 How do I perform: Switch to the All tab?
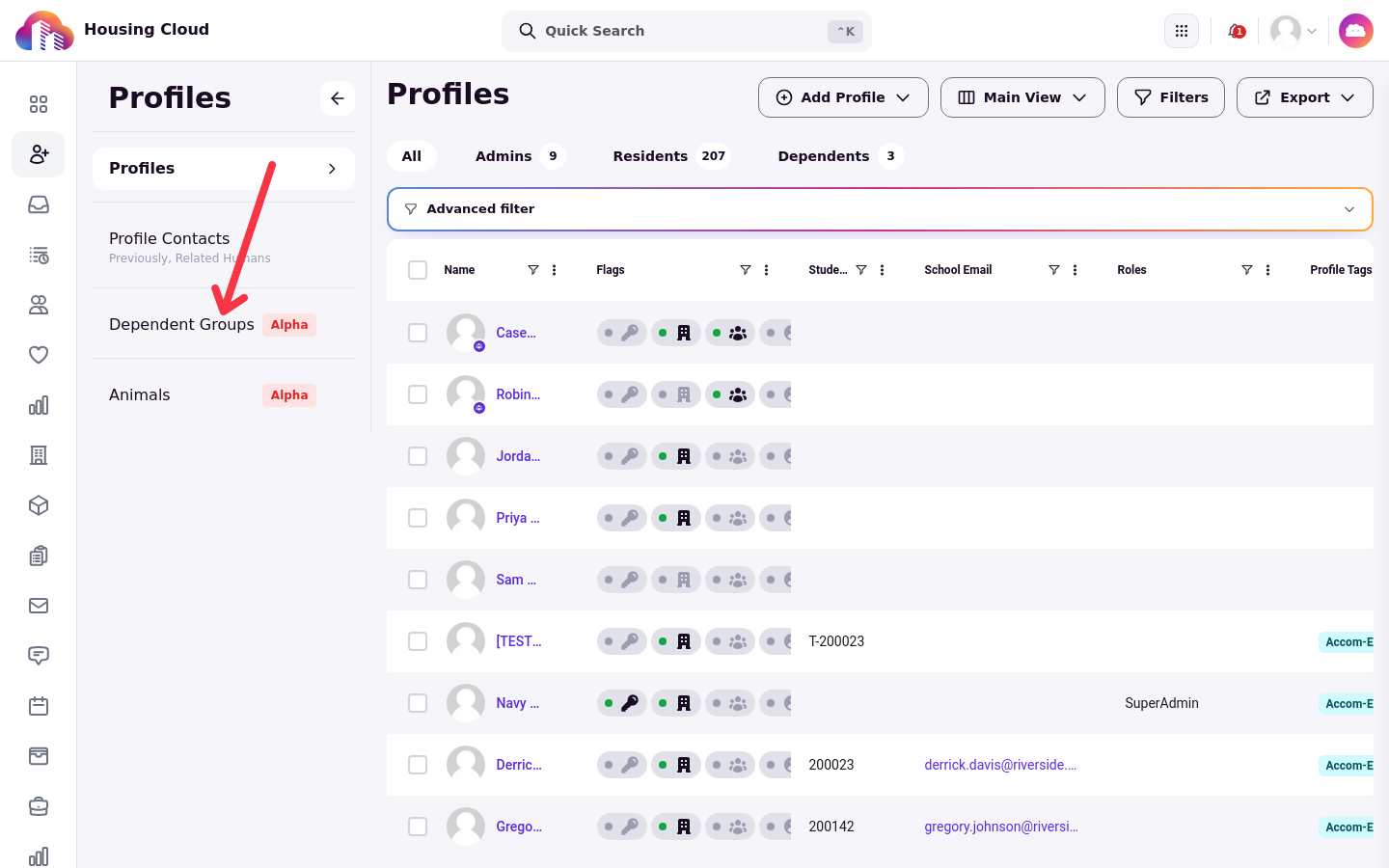tap(412, 156)
